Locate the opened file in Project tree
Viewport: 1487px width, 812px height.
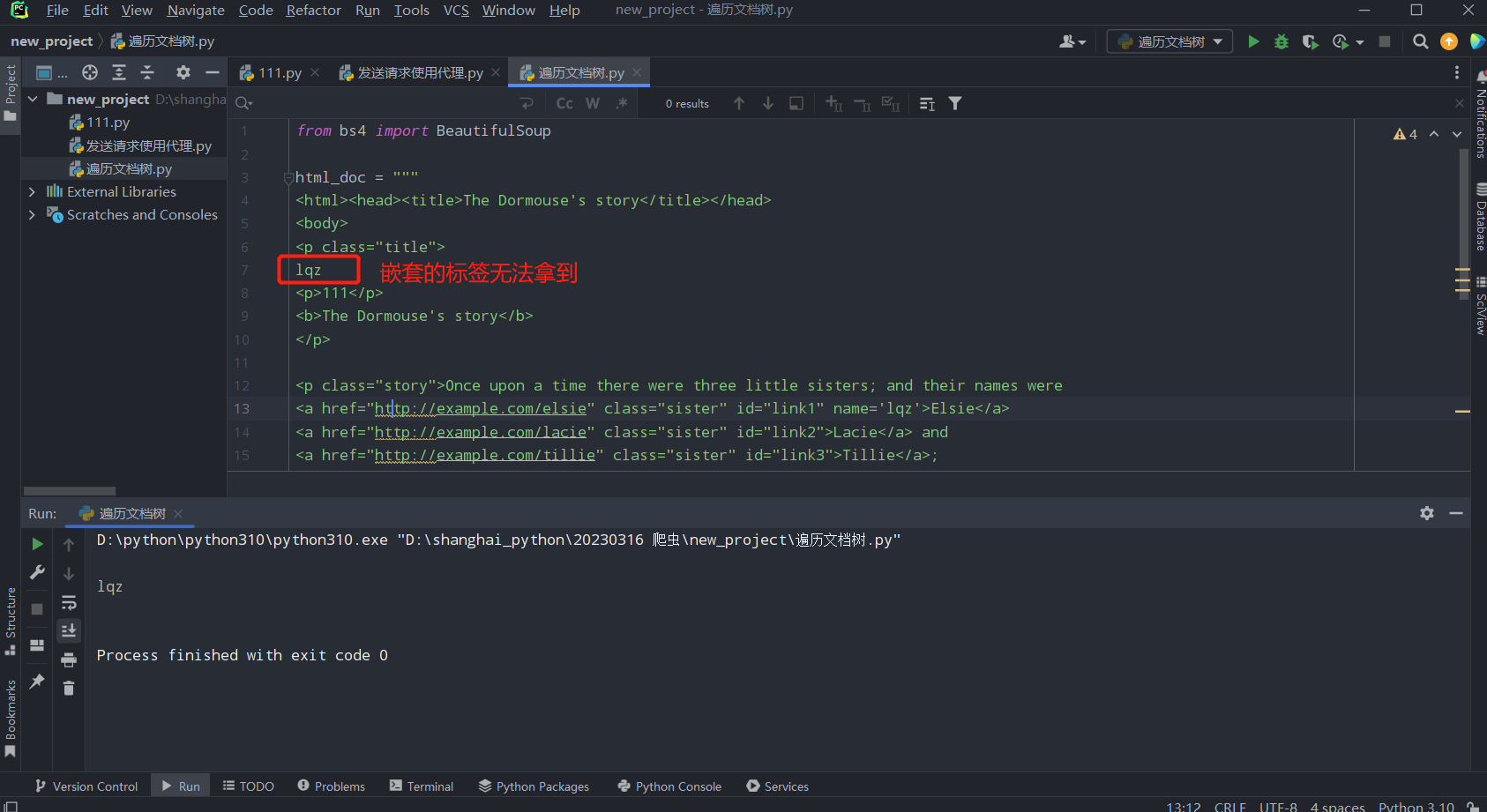coord(90,72)
